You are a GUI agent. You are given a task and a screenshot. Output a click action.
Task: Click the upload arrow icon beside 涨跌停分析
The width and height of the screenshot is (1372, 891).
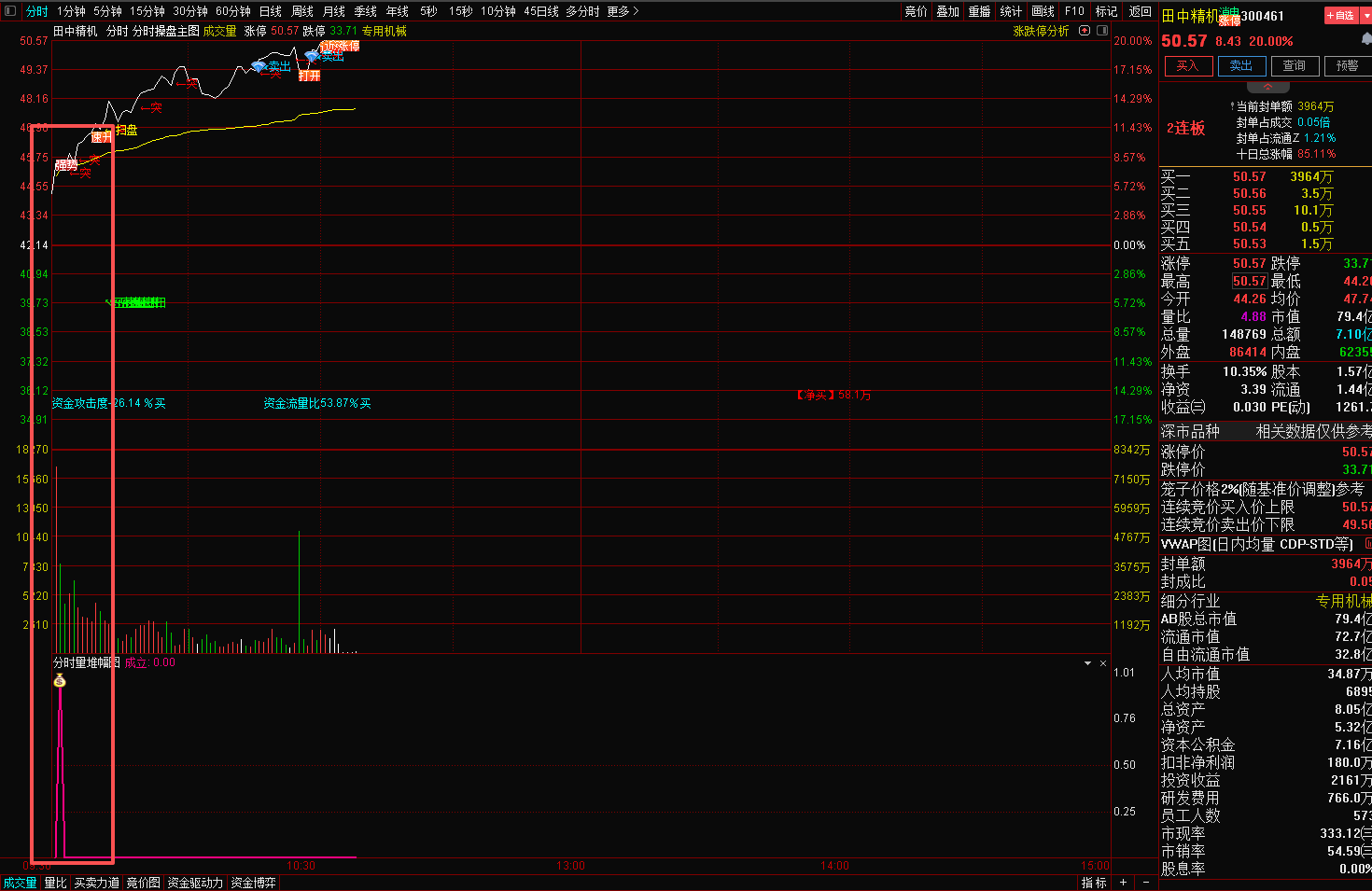tap(1085, 31)
